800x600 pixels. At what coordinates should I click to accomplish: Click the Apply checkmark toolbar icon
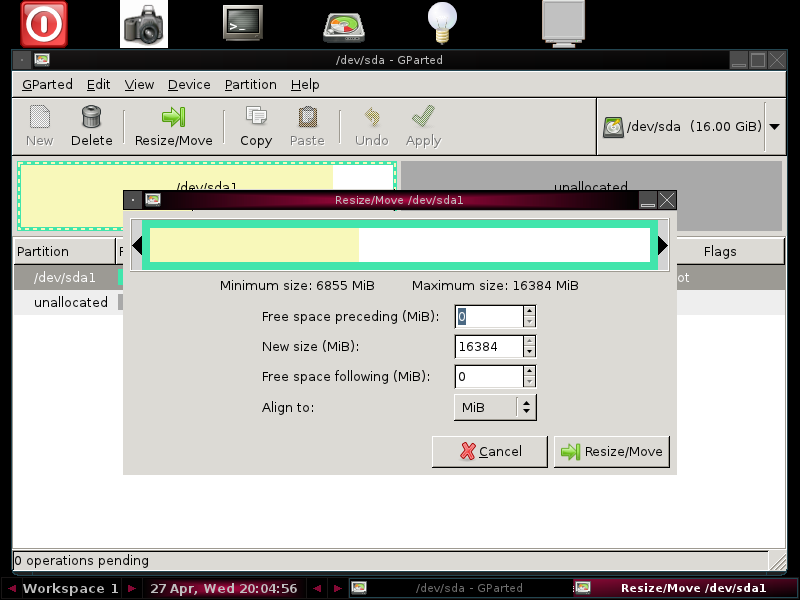(x=423, y=126)
